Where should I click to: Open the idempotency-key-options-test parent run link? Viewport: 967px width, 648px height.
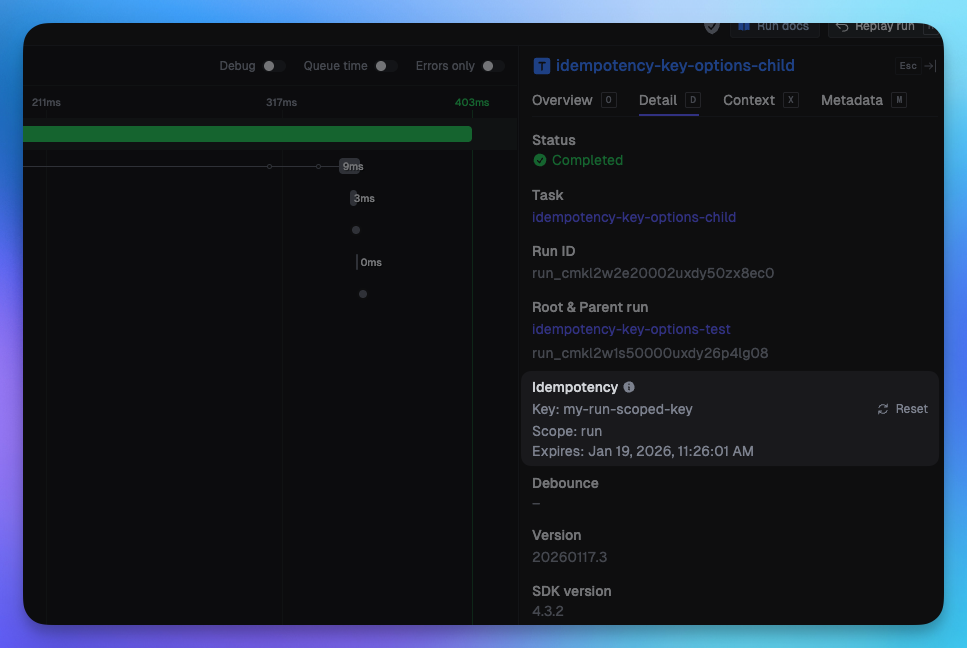point(631,329)
